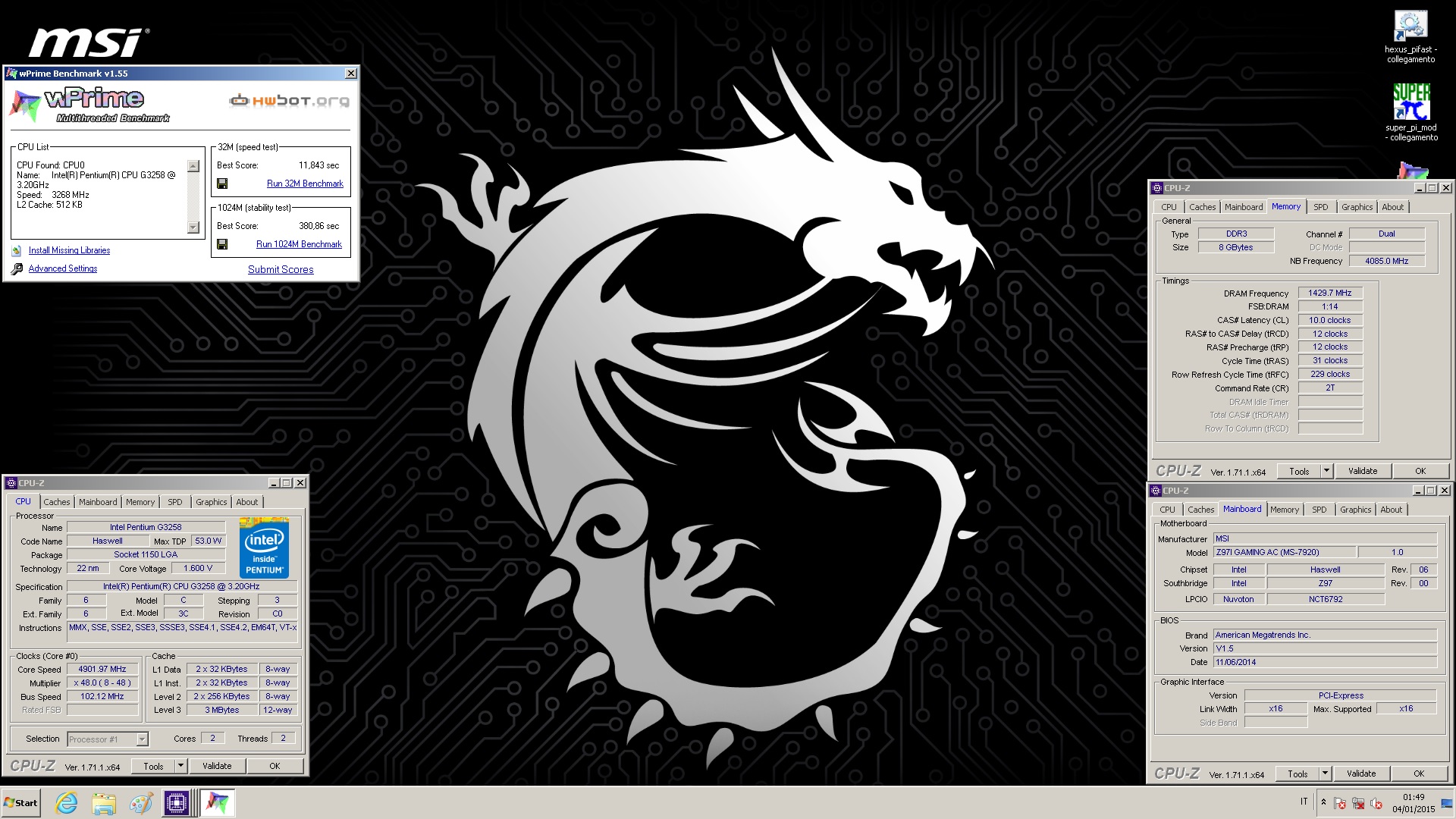Click the Action Center flag tray icon
The height and width of the screenshot is (819, 1456).
click(1340, 803)
